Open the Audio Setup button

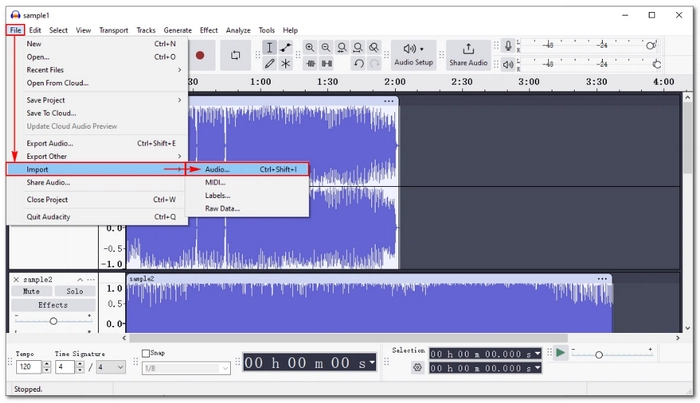pyautogui.click(x=414, y=55)
